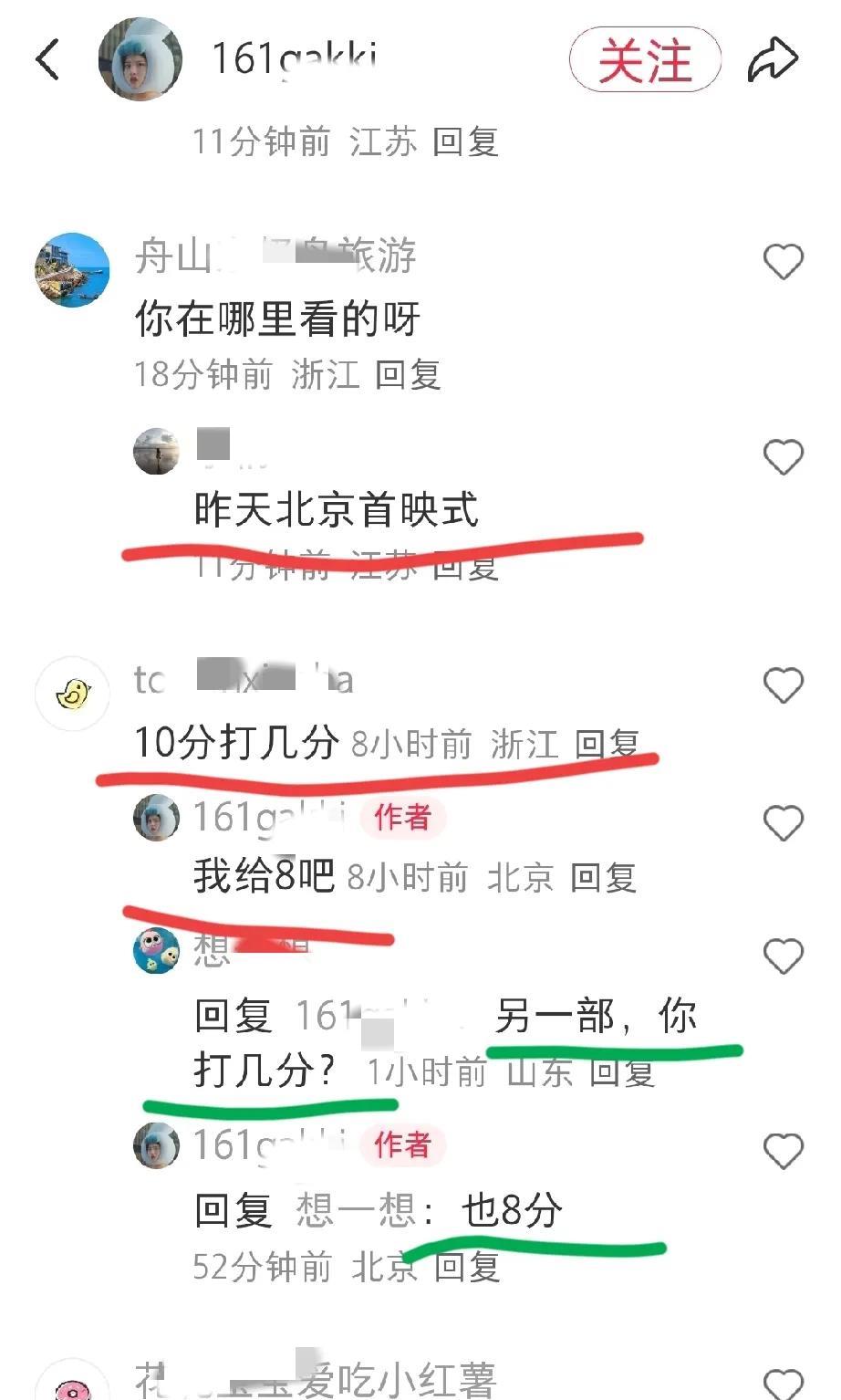Viewport: 841px width, 1400px height.
Task: Go back with the left arrow icon
Action: click(47, 60)
